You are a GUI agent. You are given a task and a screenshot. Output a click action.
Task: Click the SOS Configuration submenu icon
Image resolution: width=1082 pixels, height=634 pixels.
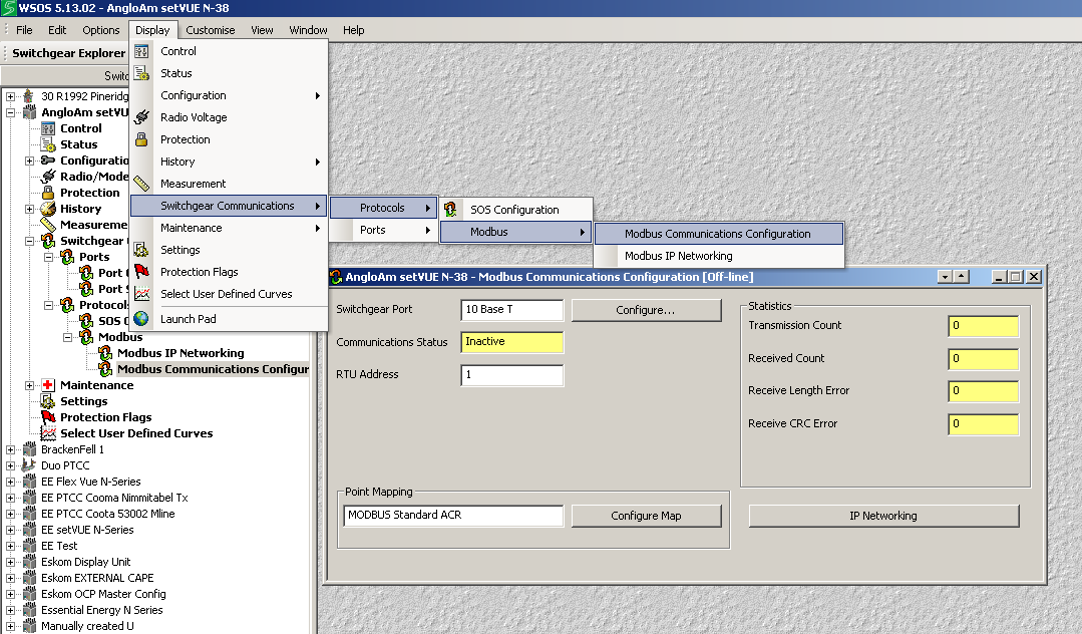click(451, 209)
